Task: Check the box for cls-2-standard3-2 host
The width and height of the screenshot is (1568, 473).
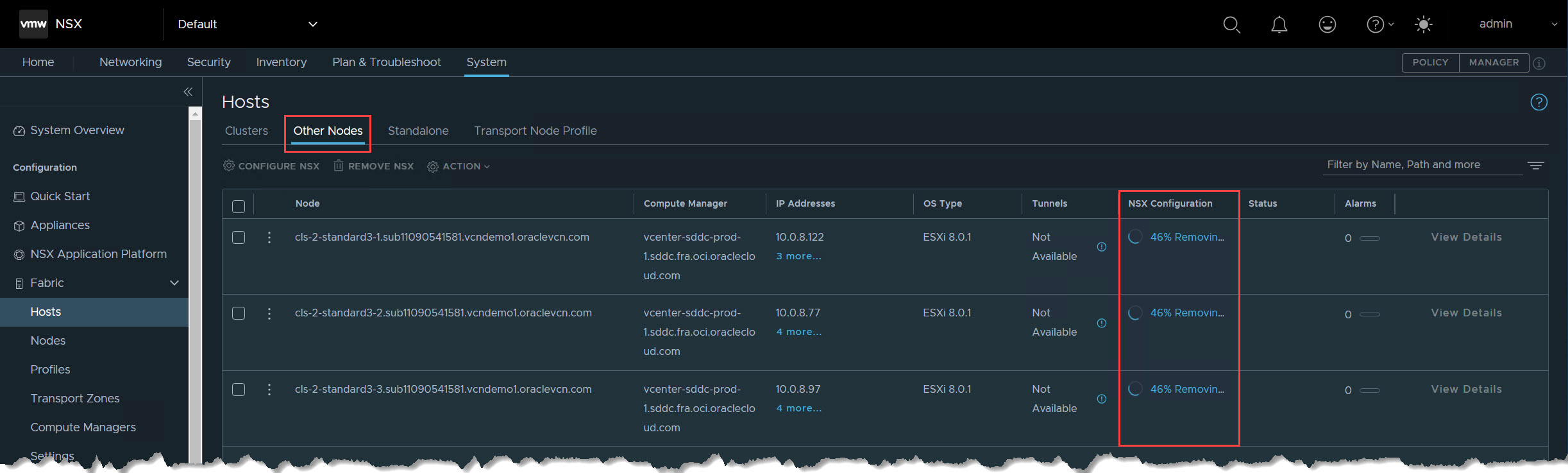Action: pyautogui.click(x=239, y=313)
